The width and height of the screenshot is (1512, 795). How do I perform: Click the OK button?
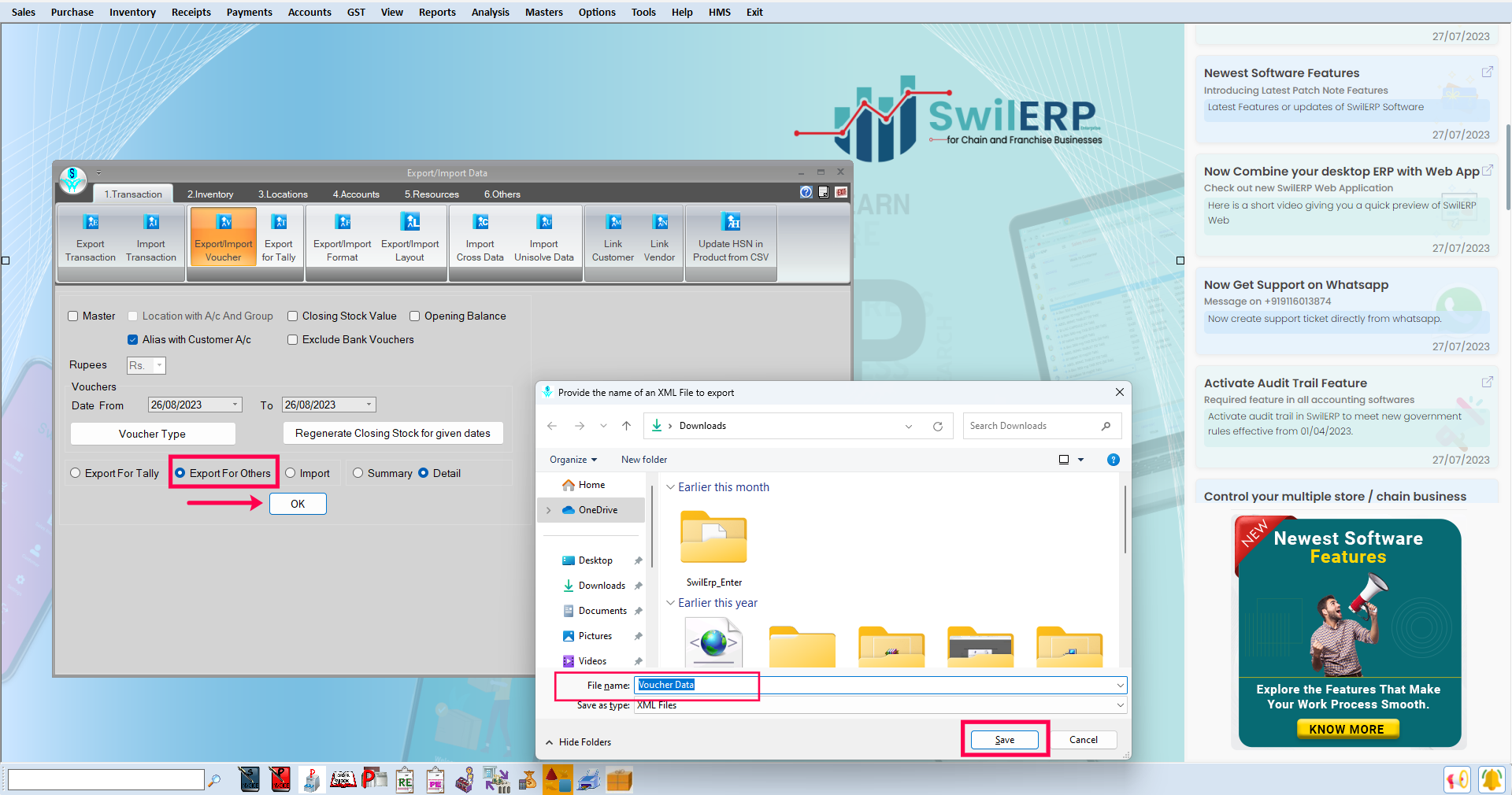tap(298, 504)
